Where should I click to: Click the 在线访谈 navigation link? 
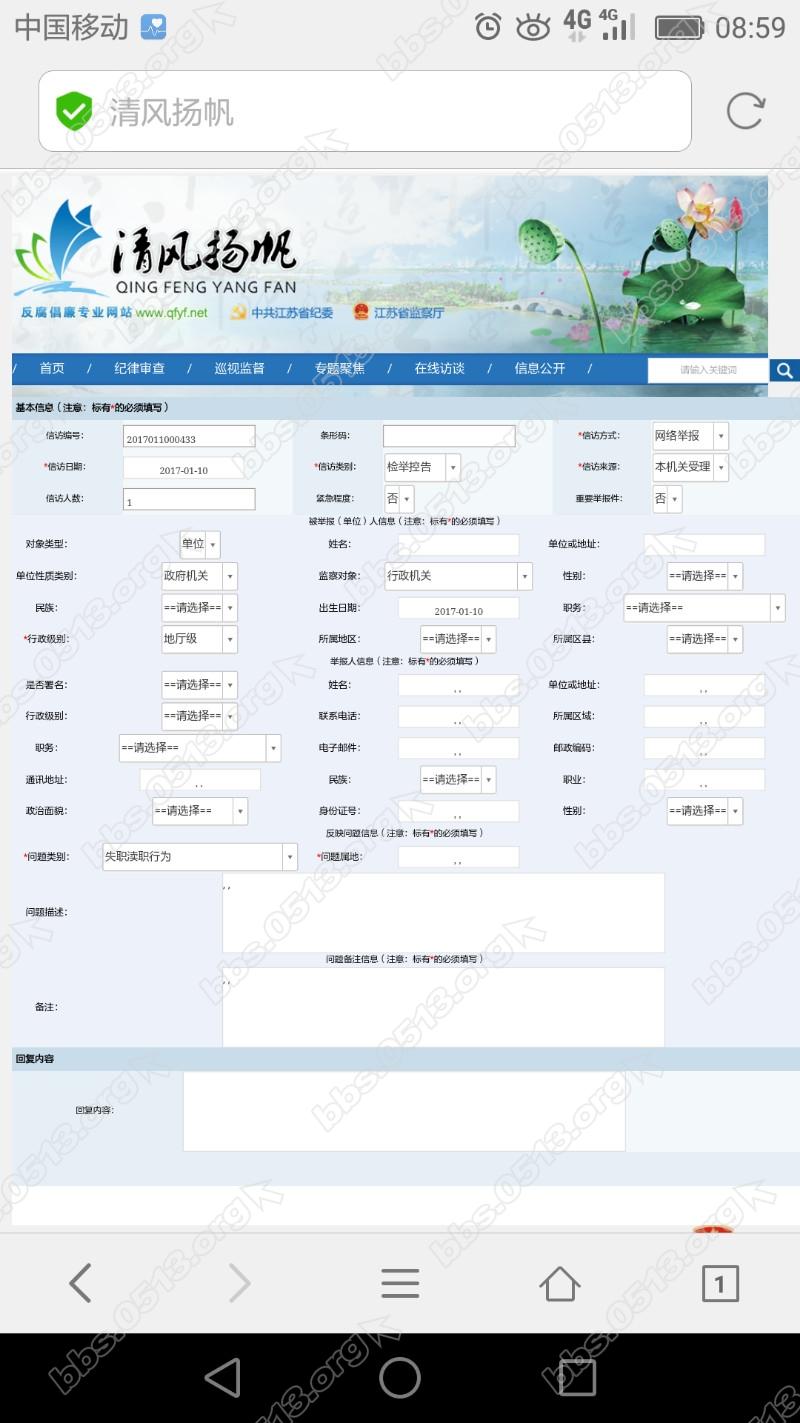coord(440,368)
